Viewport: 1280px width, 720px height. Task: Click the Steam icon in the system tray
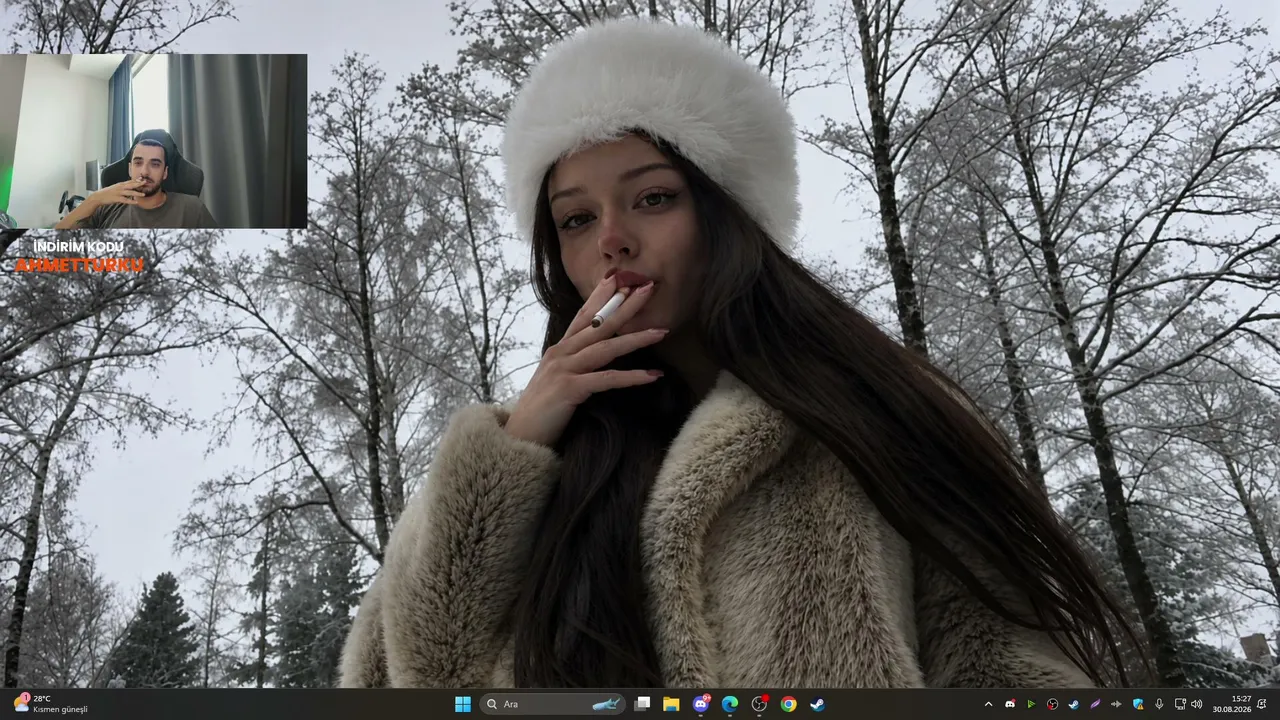[x=1073, y=704]
